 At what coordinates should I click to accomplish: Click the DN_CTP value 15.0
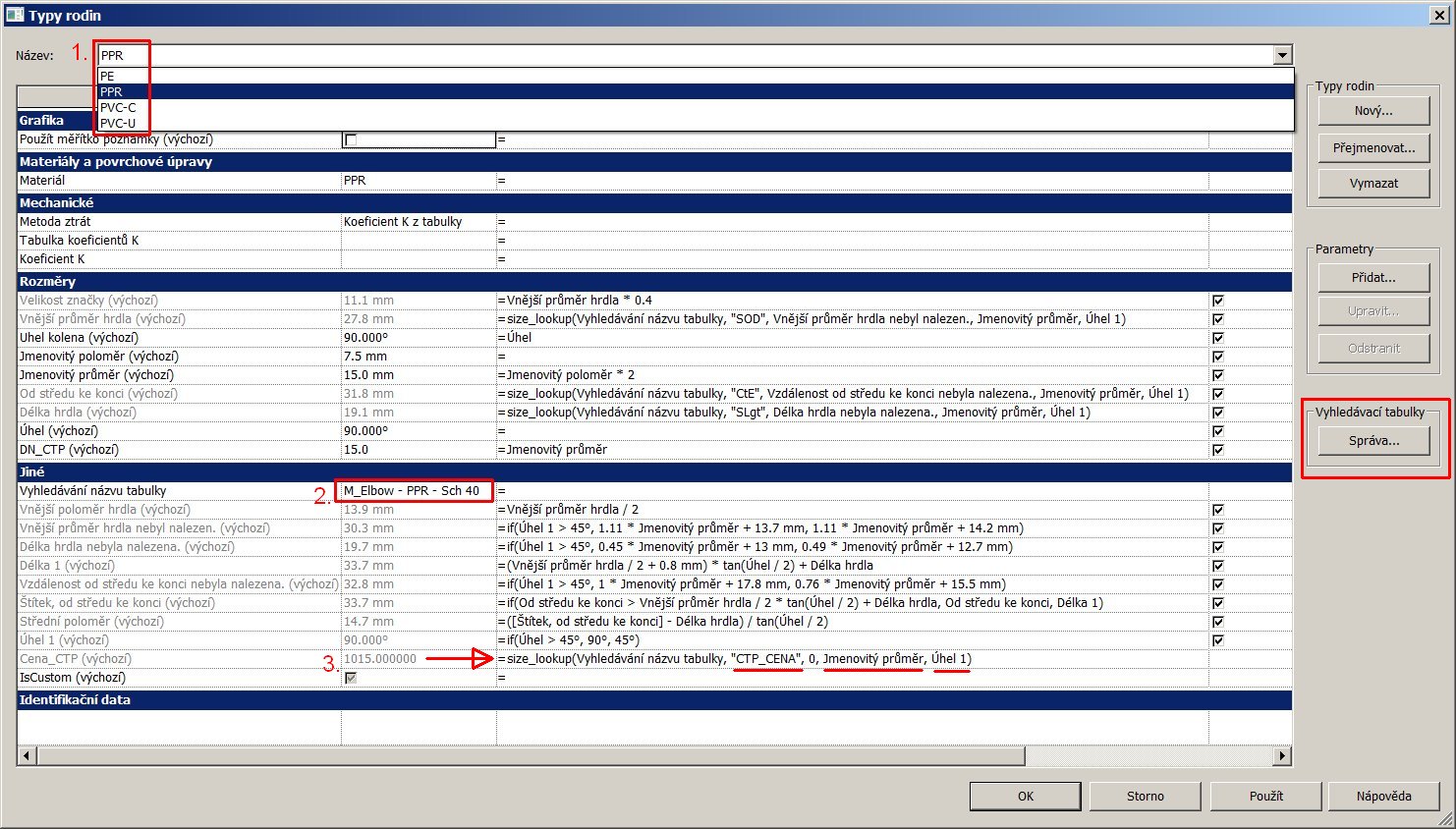pos(419,450)
